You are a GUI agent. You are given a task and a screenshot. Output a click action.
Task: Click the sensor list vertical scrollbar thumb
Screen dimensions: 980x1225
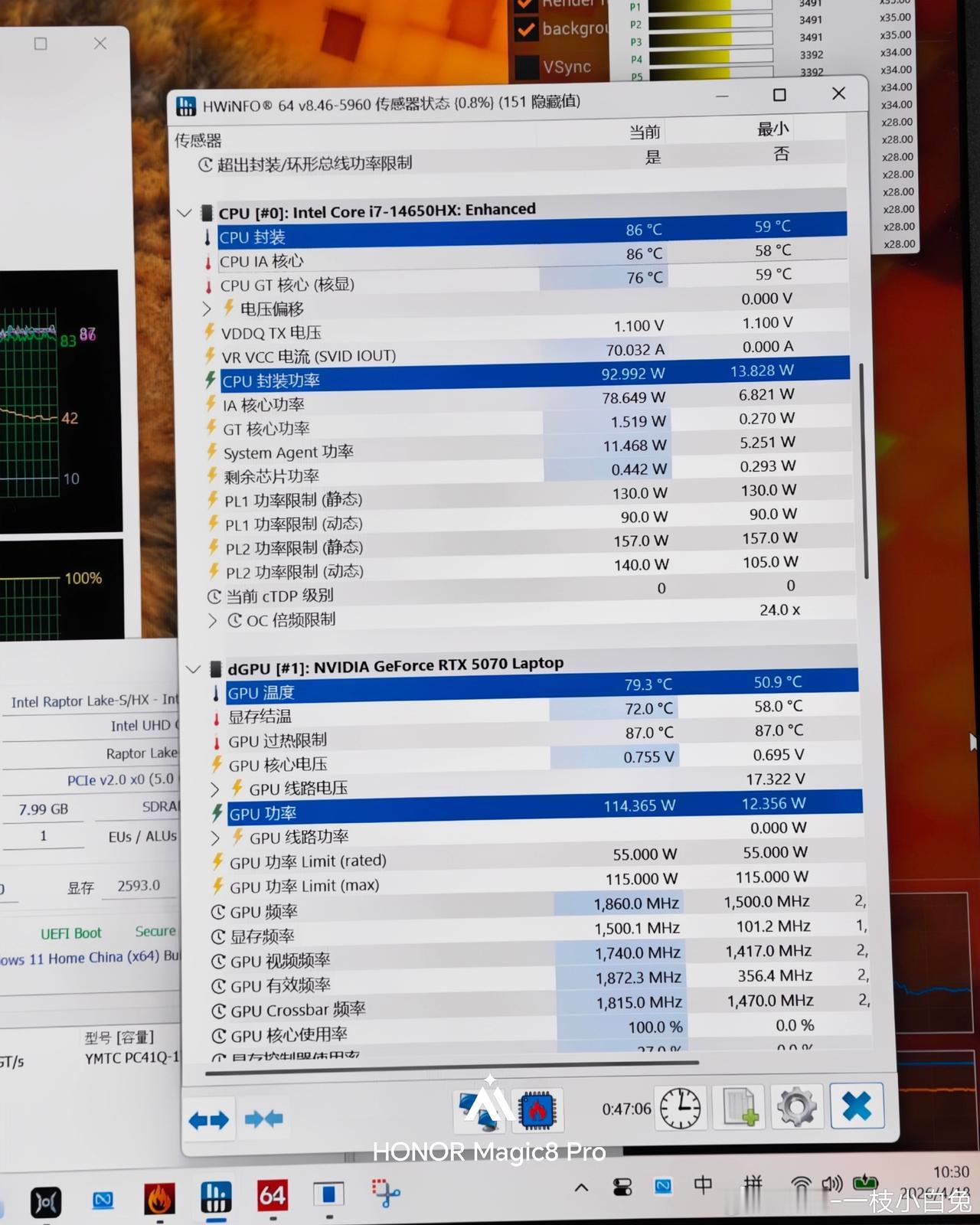(x=865, y=471)
